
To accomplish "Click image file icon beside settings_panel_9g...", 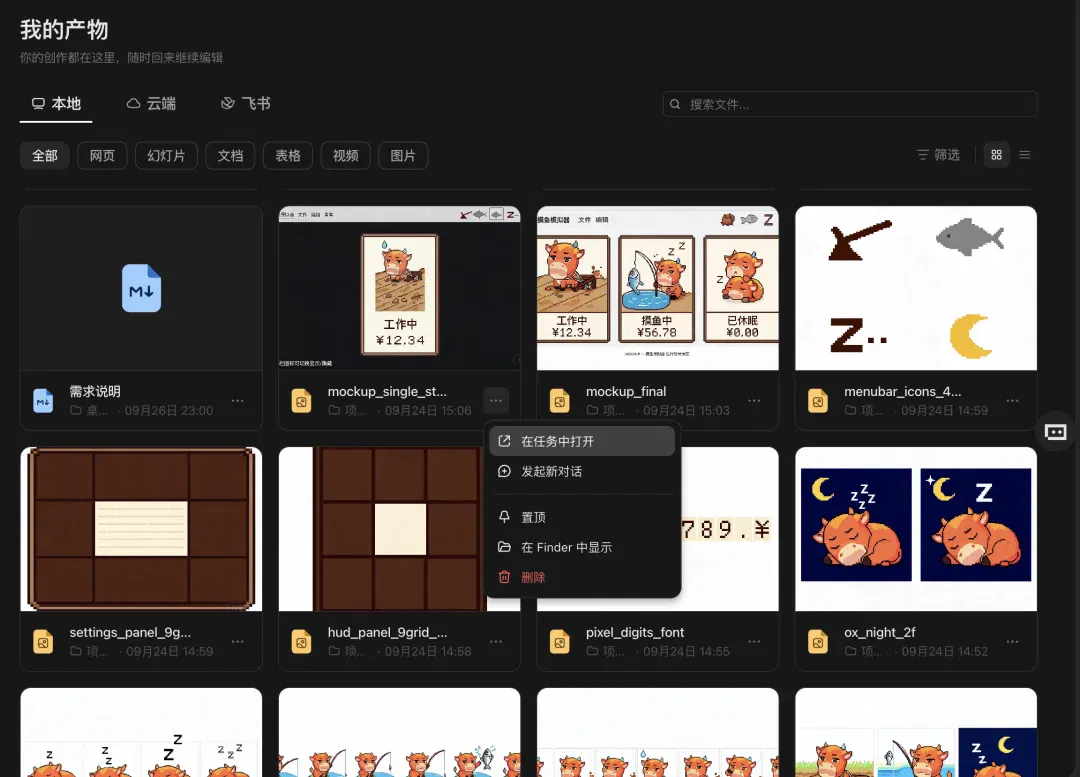I will 43,642.
